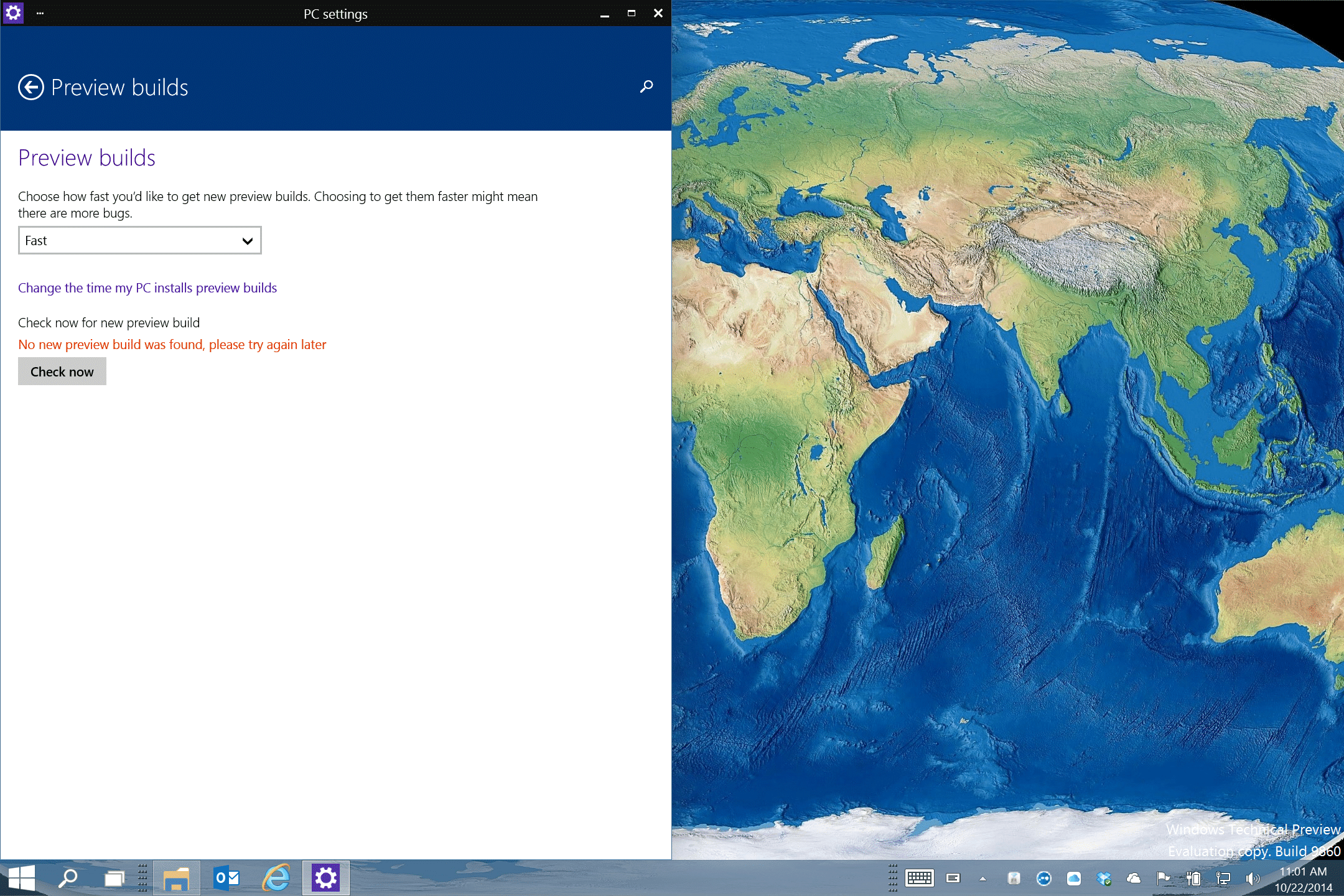Open search in PC settings header

click(646, 86)
